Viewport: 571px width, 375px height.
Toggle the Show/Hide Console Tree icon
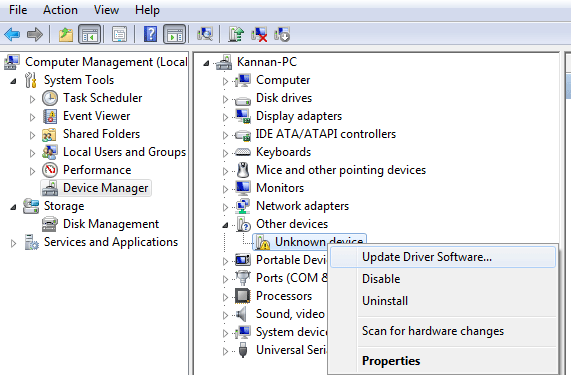click(90, 35)
